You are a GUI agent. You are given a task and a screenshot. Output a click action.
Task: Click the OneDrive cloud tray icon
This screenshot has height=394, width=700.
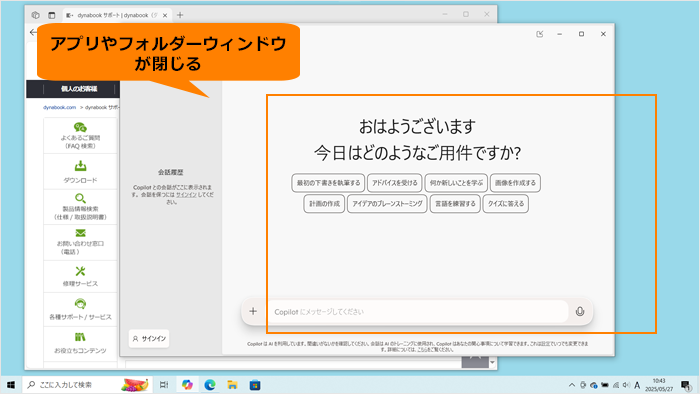click(594, 385)
